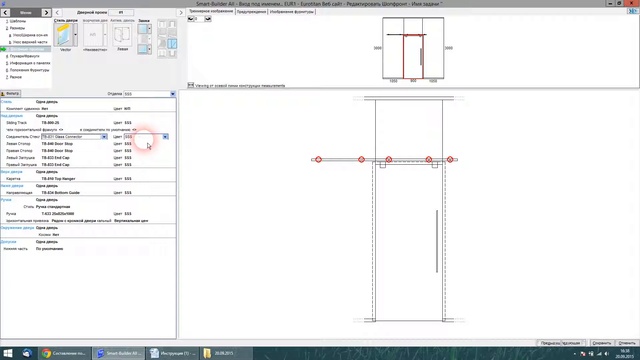
Task: Choose the bottom-right door layout icon
Action: click(172, 53)
